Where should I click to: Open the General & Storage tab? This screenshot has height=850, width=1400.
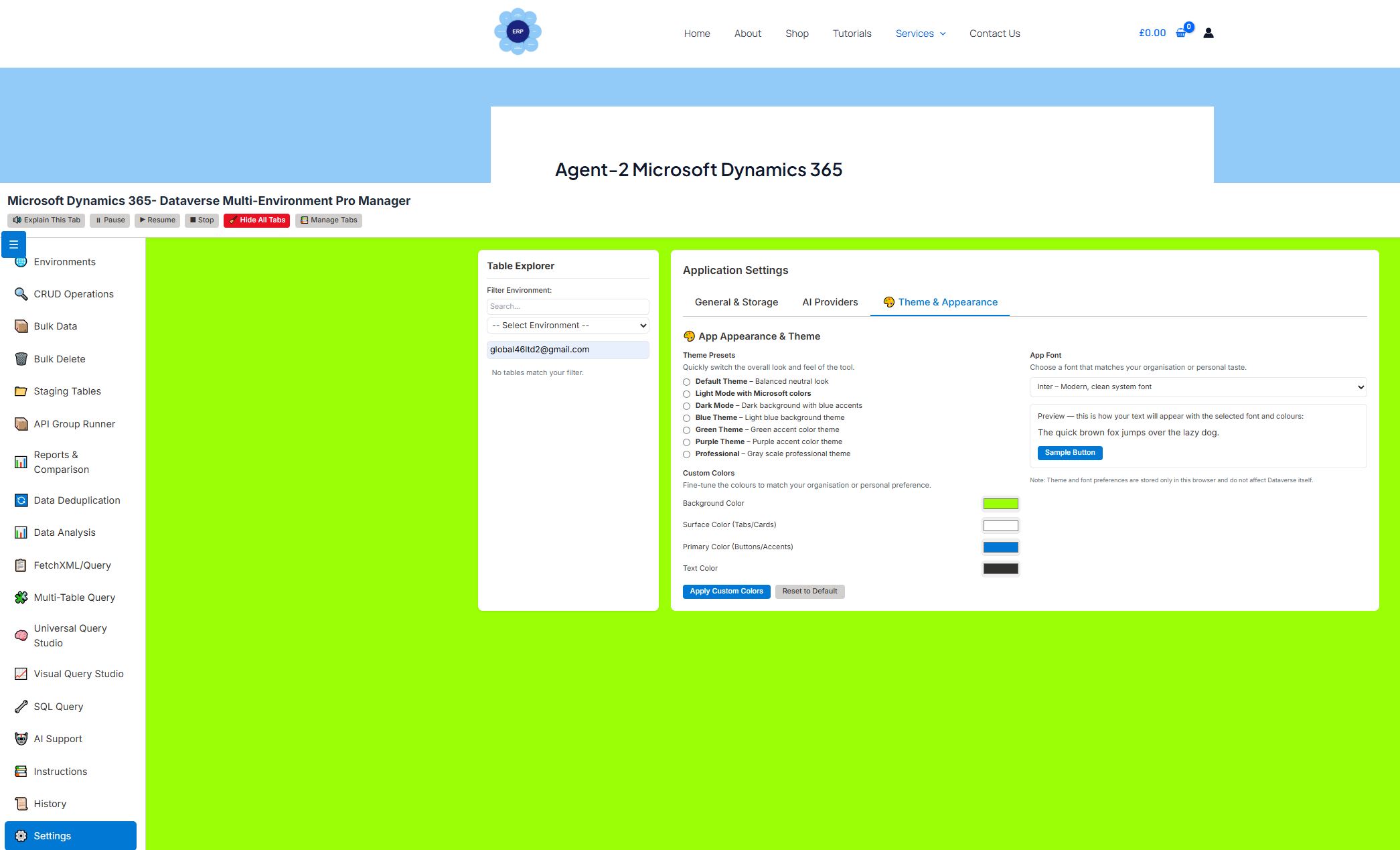coord(736,302)
